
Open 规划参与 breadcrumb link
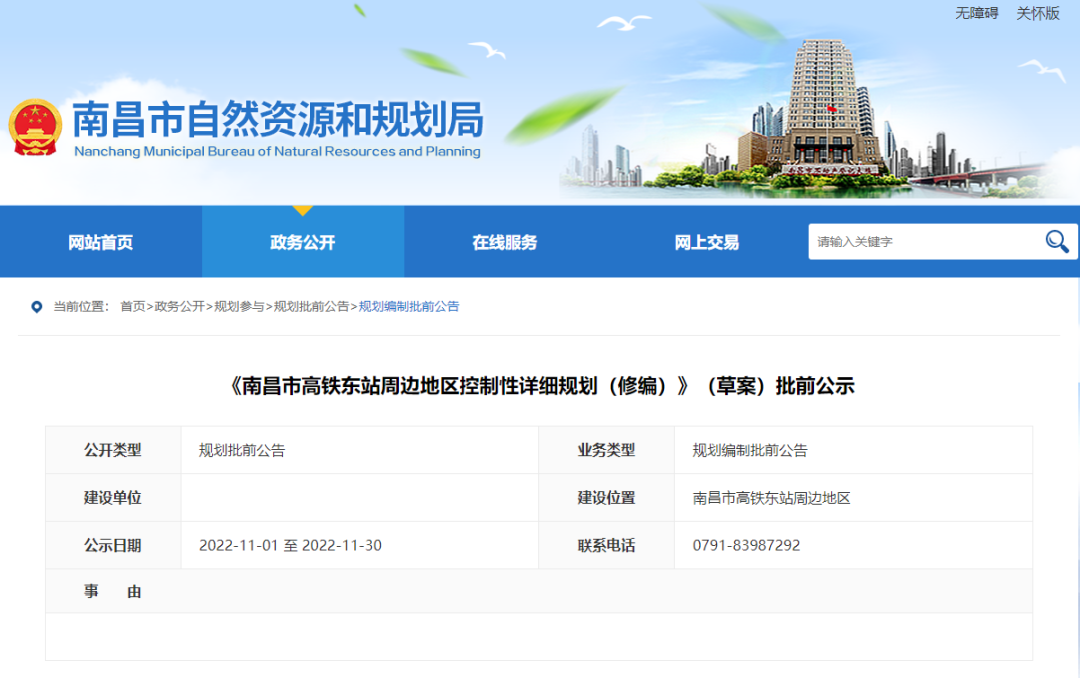coord(239,307)
